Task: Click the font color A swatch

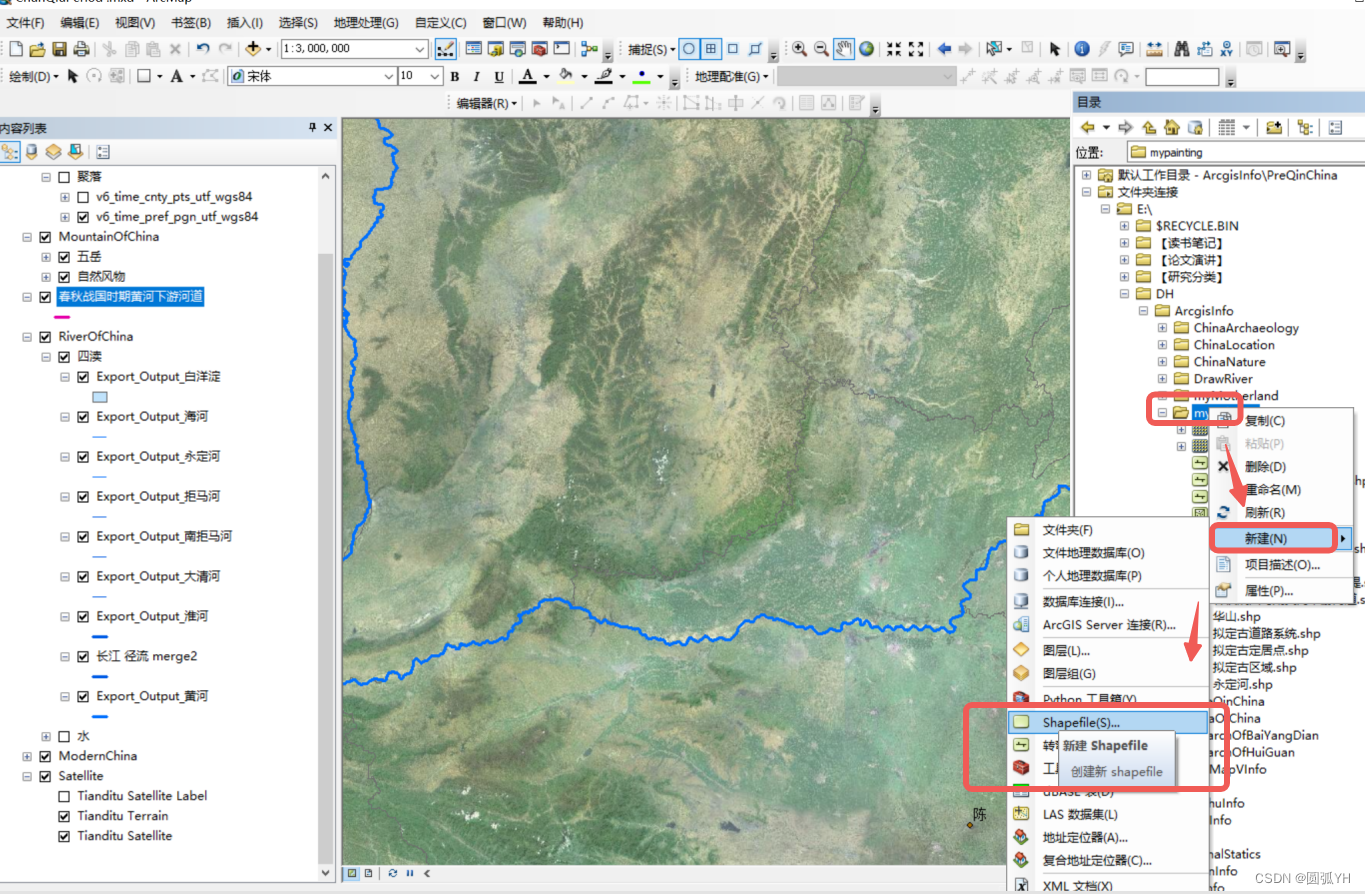Action: [x=526, y=76]
